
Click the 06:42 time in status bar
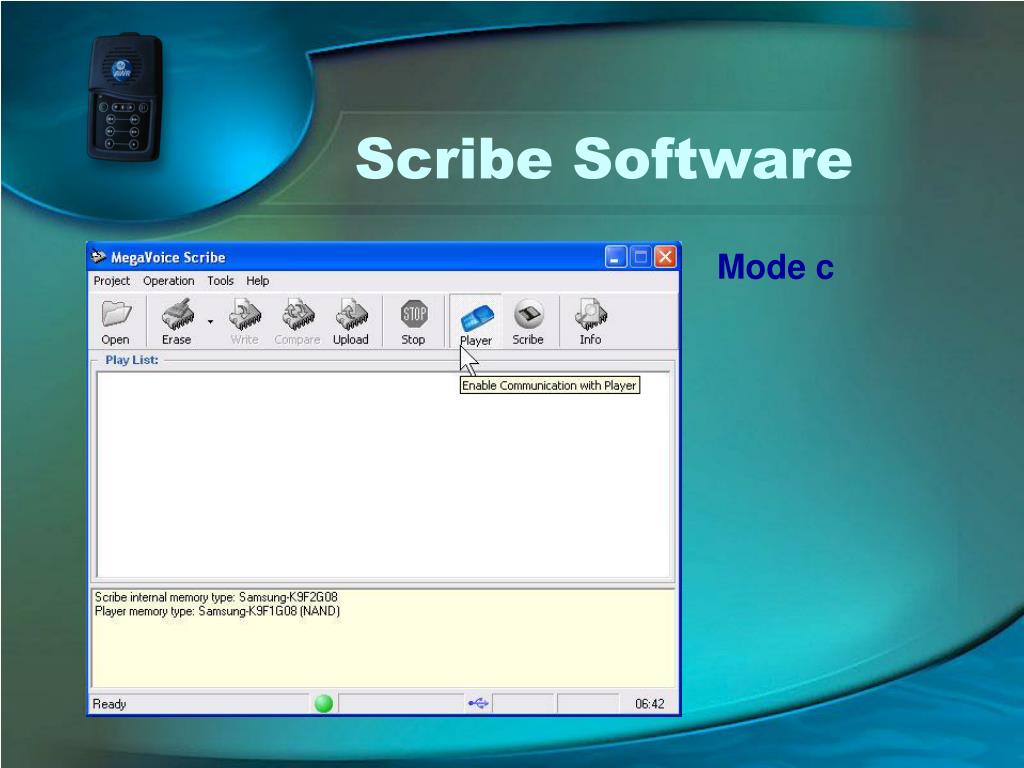click(650, 704)
